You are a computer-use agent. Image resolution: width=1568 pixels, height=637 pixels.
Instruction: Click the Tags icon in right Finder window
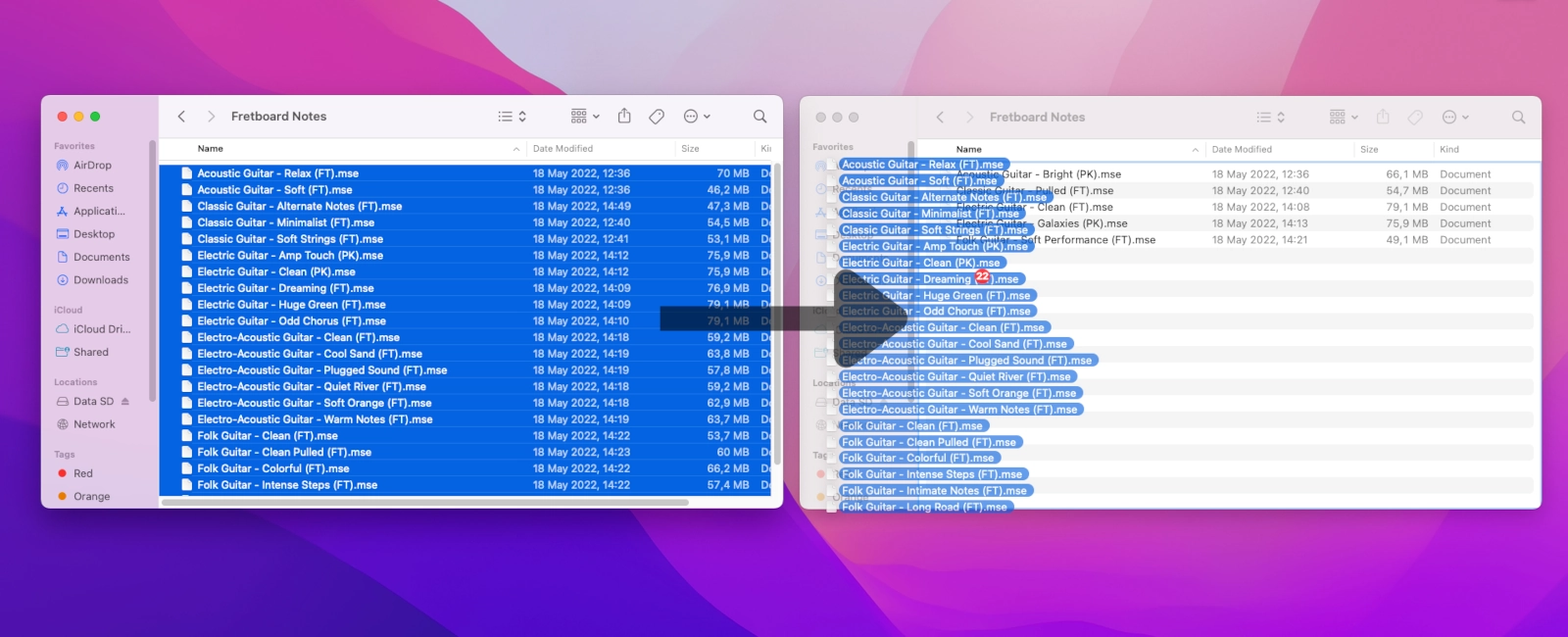1415,118
